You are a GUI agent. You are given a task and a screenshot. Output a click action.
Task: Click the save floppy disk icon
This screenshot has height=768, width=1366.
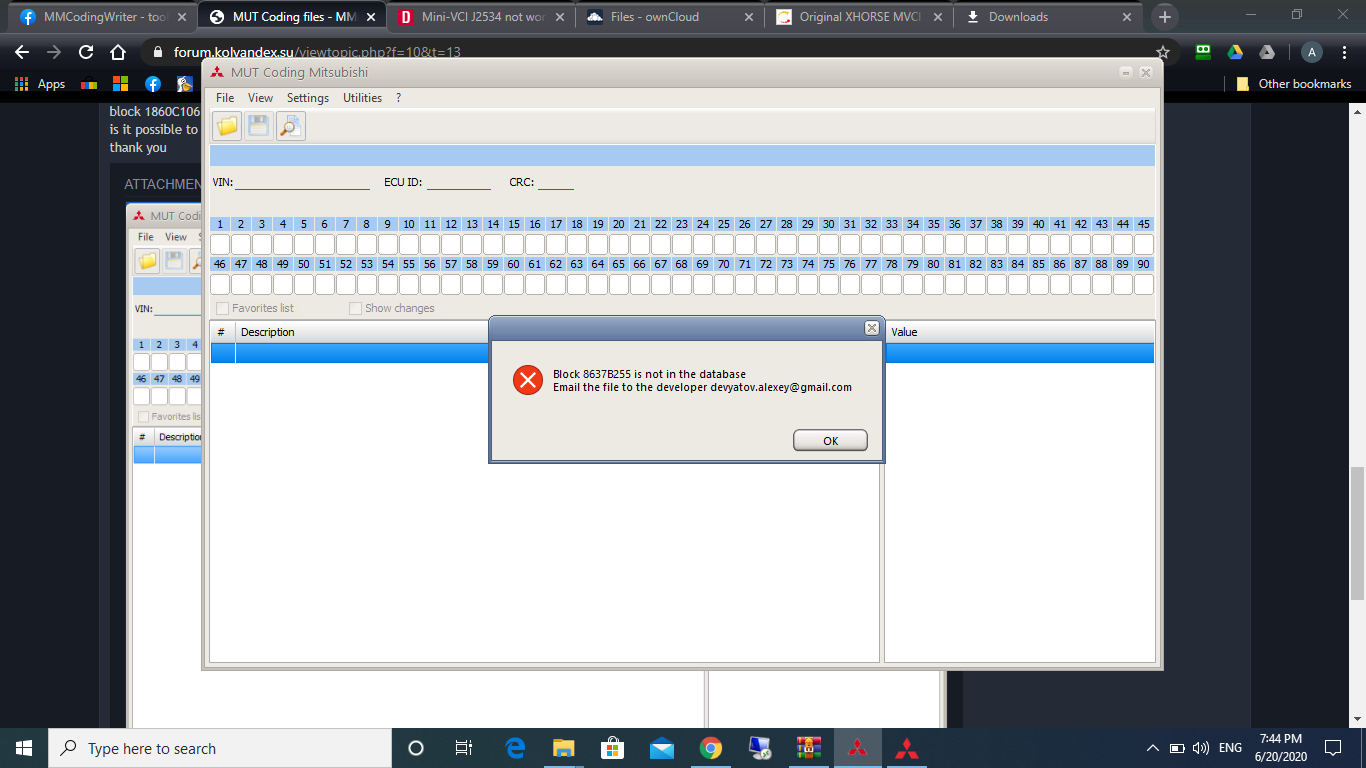(259, 126)
